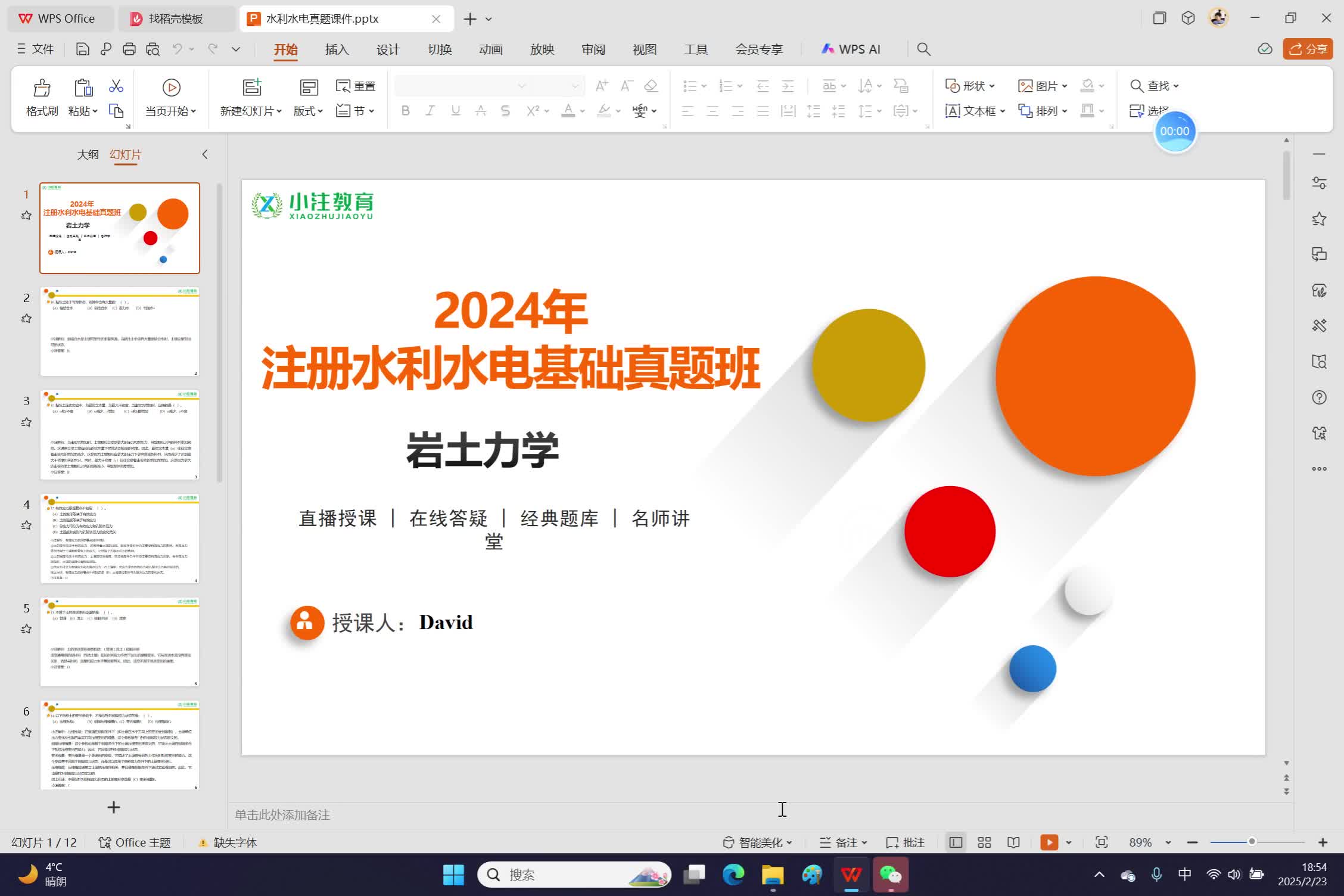Click the scissors cut icon

click(x=116, y=87)
